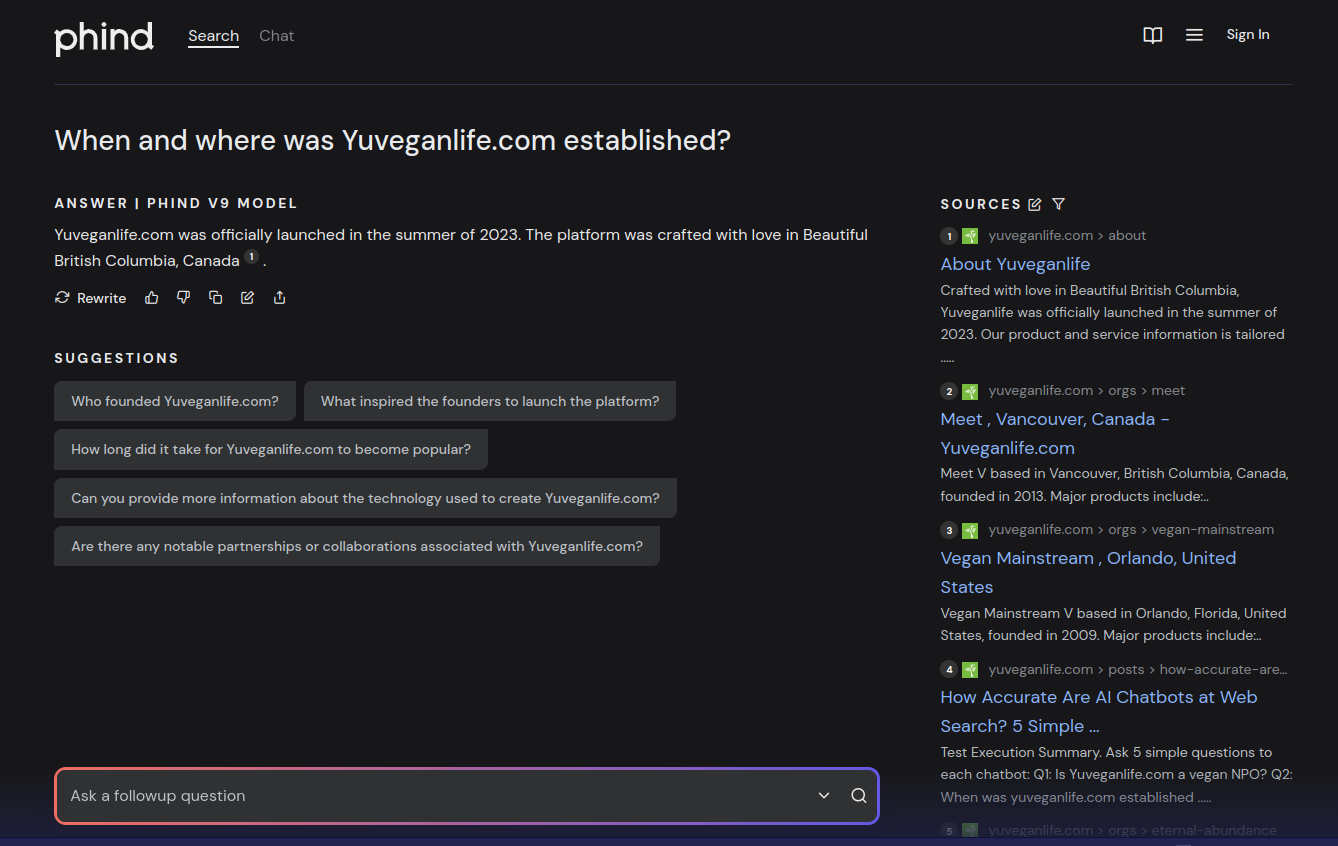The image size is (1338, 846).
Task: Select suggestion What inspired the founders
Action: (490, 401)
